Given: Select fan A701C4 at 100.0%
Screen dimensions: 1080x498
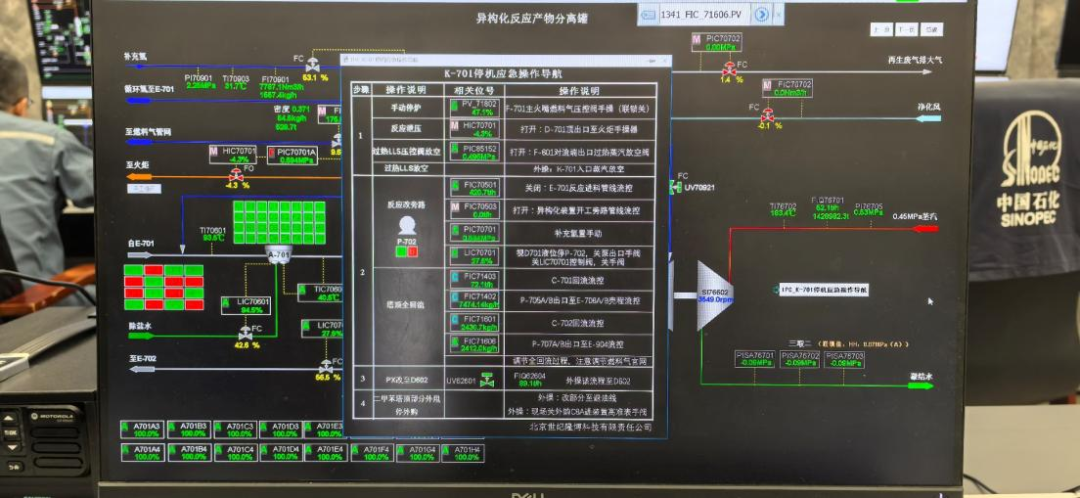Looking at the screenshot, I should (x=235, y=453).
